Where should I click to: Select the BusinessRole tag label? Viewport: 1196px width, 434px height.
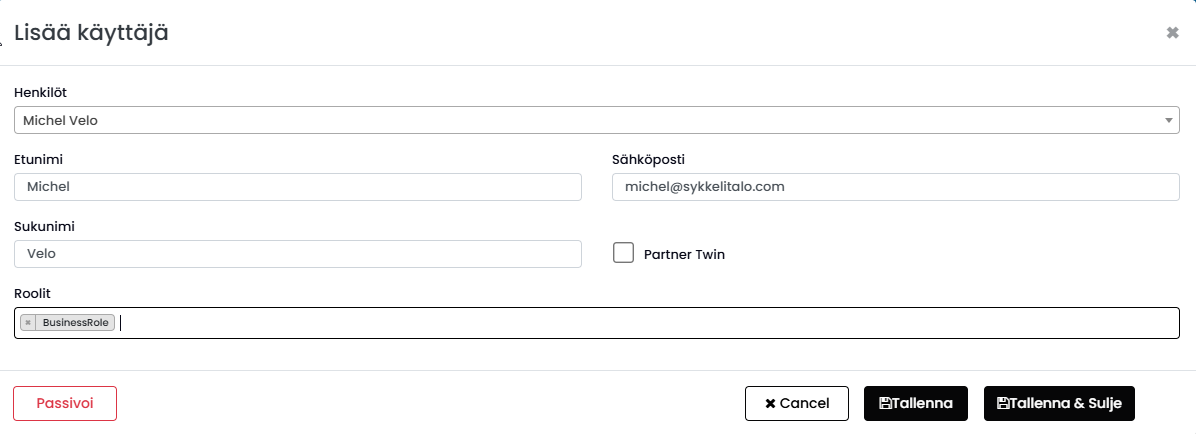point(75,323)
